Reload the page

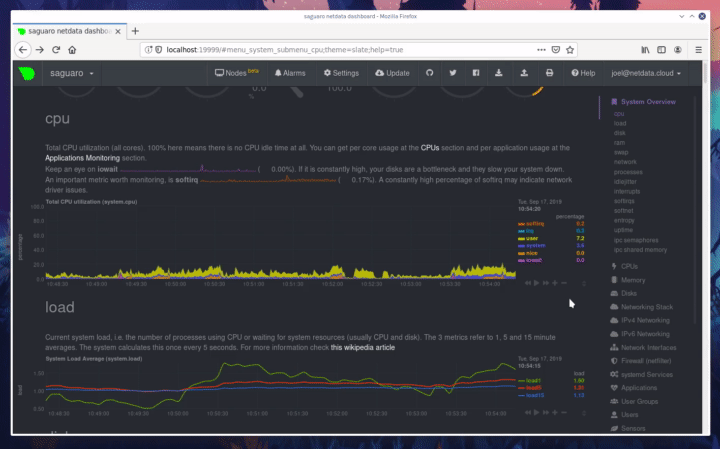tap(56, 50)
